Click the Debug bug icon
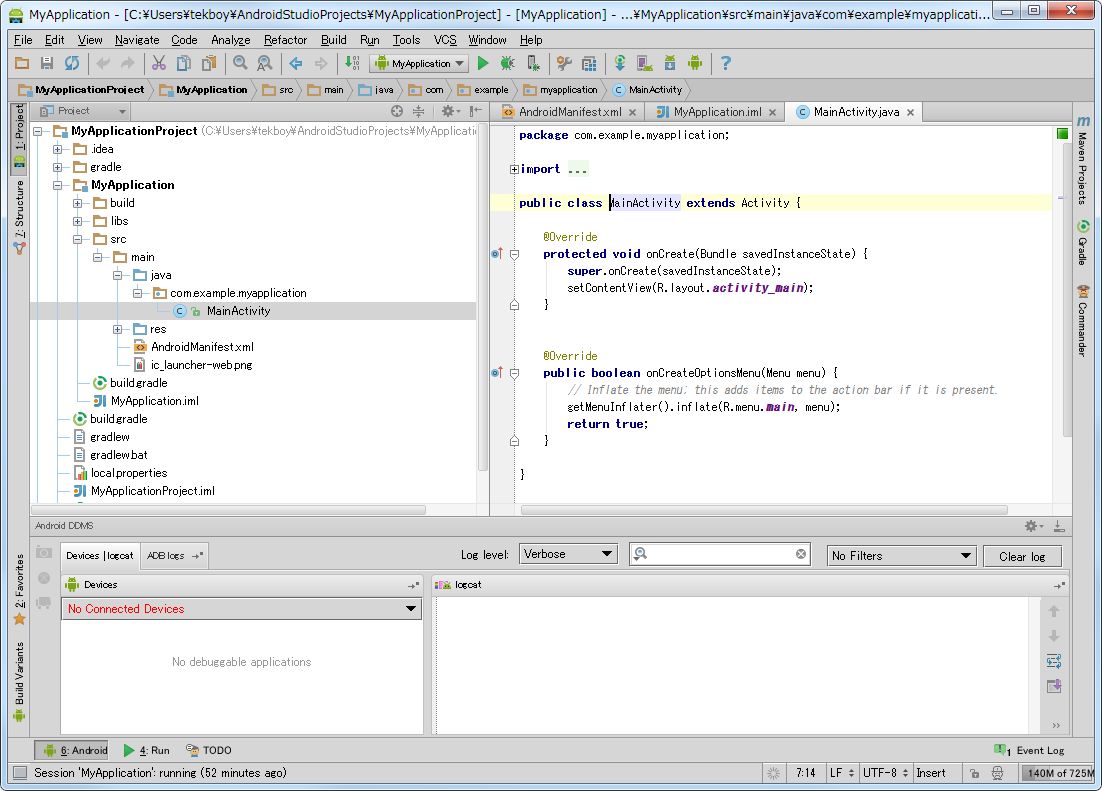 pos(507,63)
